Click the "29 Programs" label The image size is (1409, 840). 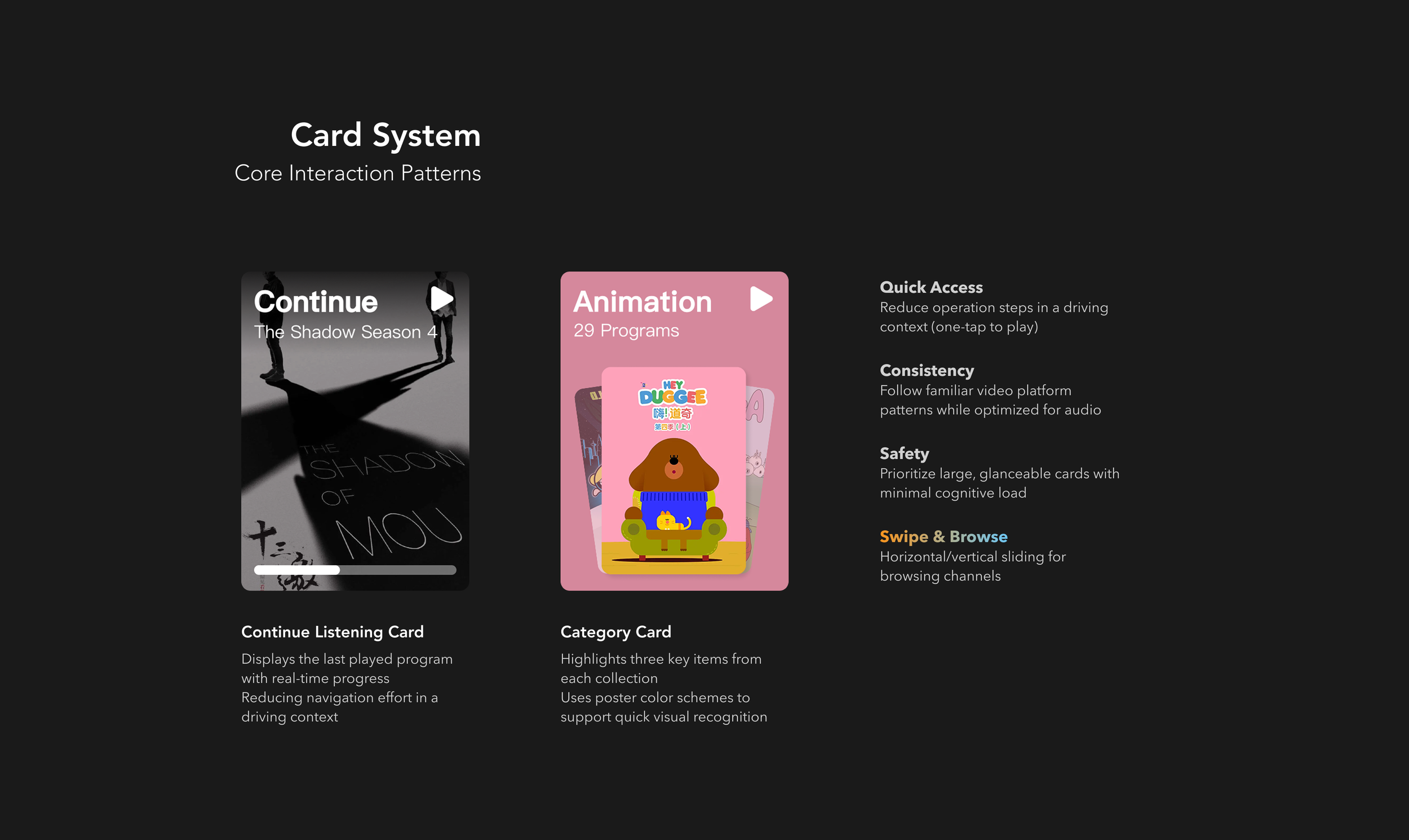[x=626, y=331]
